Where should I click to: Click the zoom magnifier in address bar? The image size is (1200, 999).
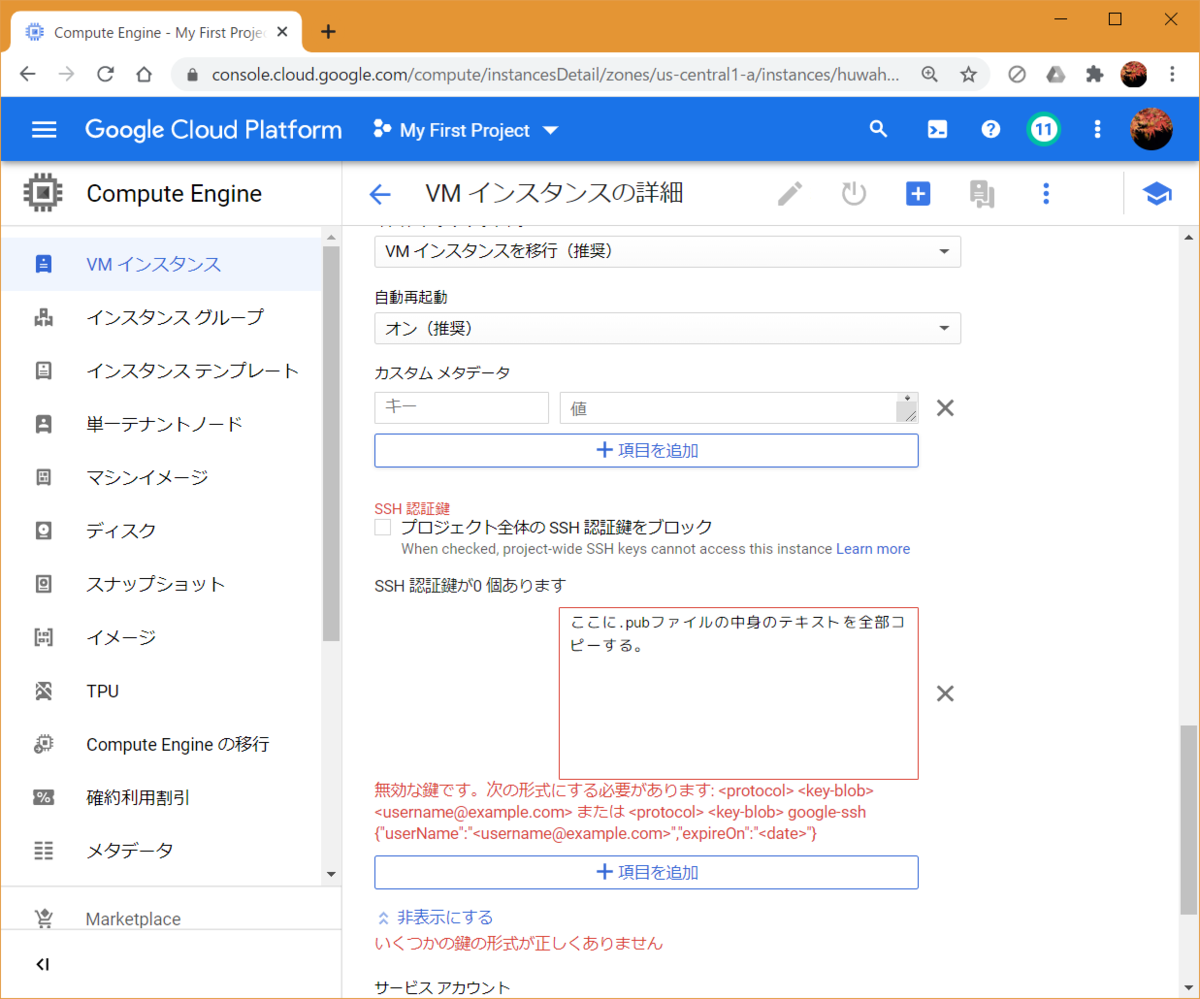coord(930,74)
